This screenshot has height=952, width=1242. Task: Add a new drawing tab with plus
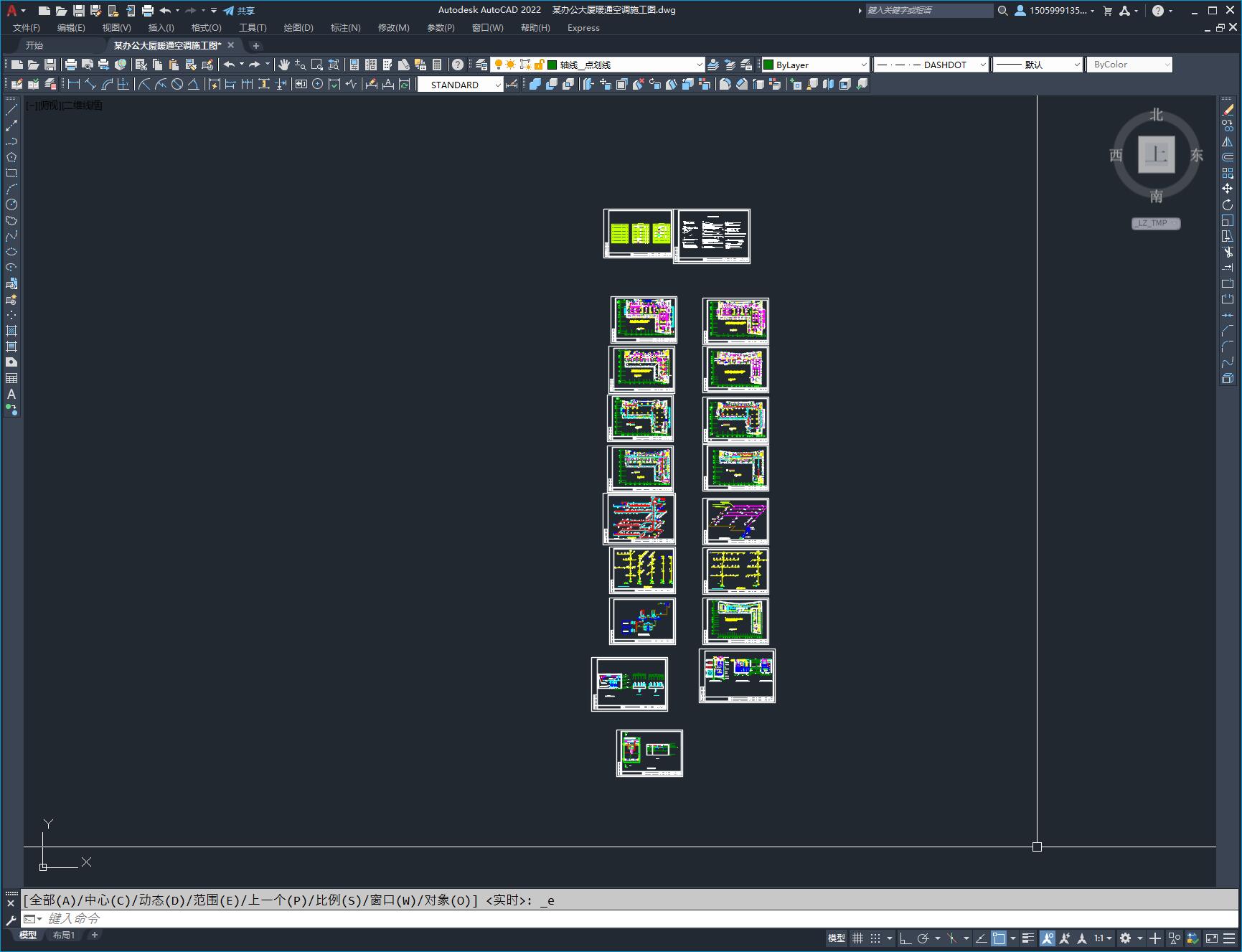click(256, 45)
